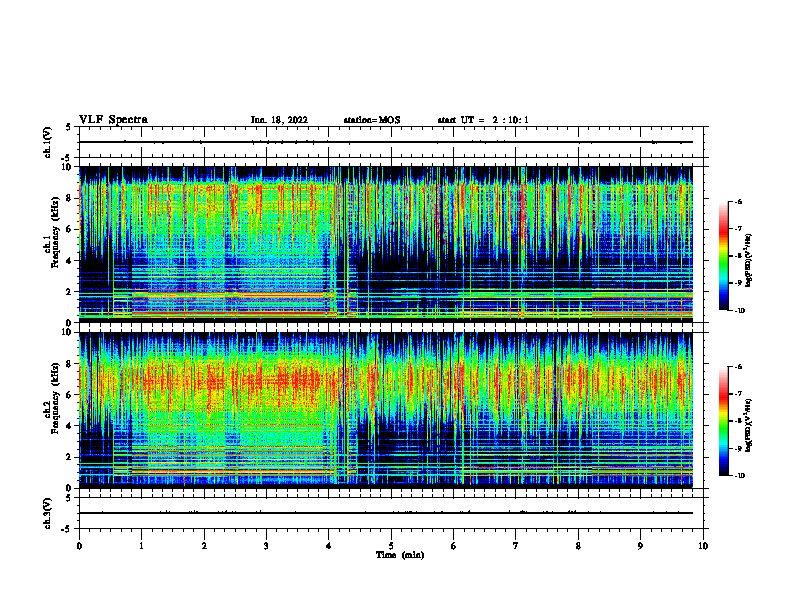Viewport: 792px width, 612px height.
Task: Click the "VLF Spectra" plot title
Action: (113, 120)
